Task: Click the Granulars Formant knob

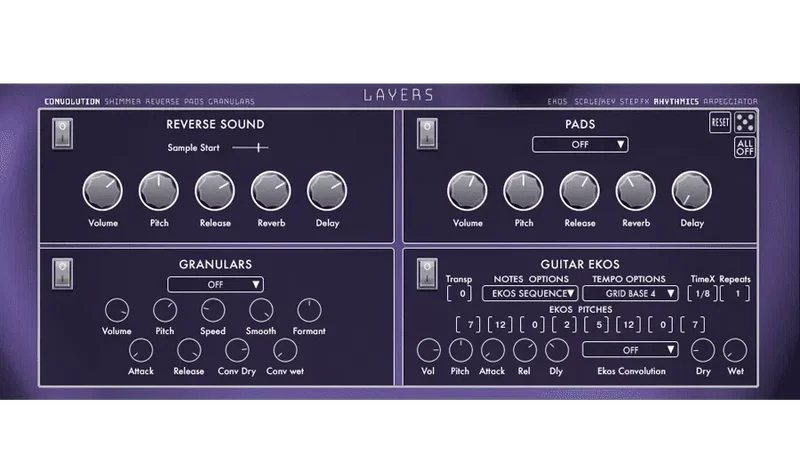Action: [309, 311]
